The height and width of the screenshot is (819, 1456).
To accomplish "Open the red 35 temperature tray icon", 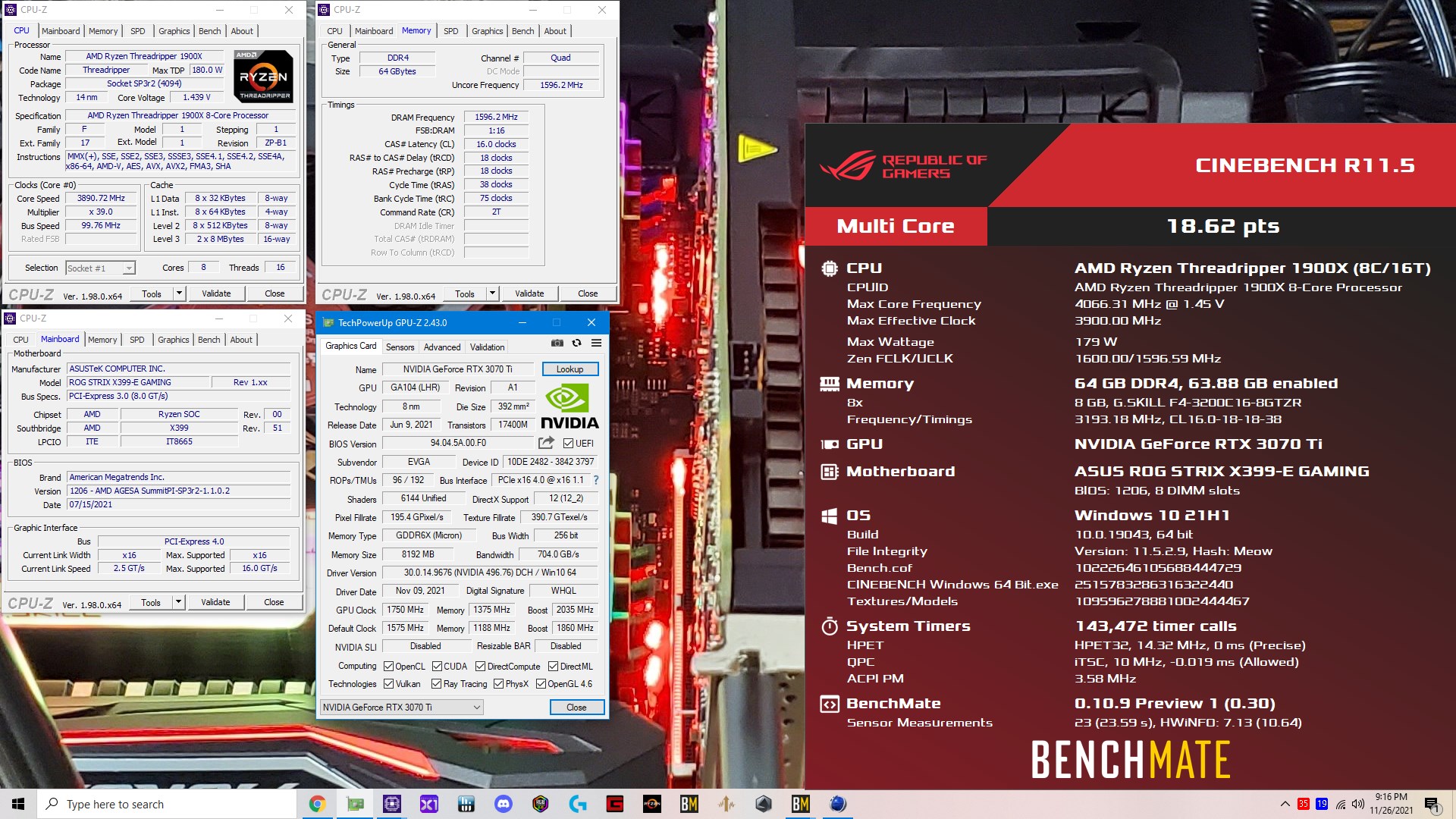I will (x=1304, y=804).
